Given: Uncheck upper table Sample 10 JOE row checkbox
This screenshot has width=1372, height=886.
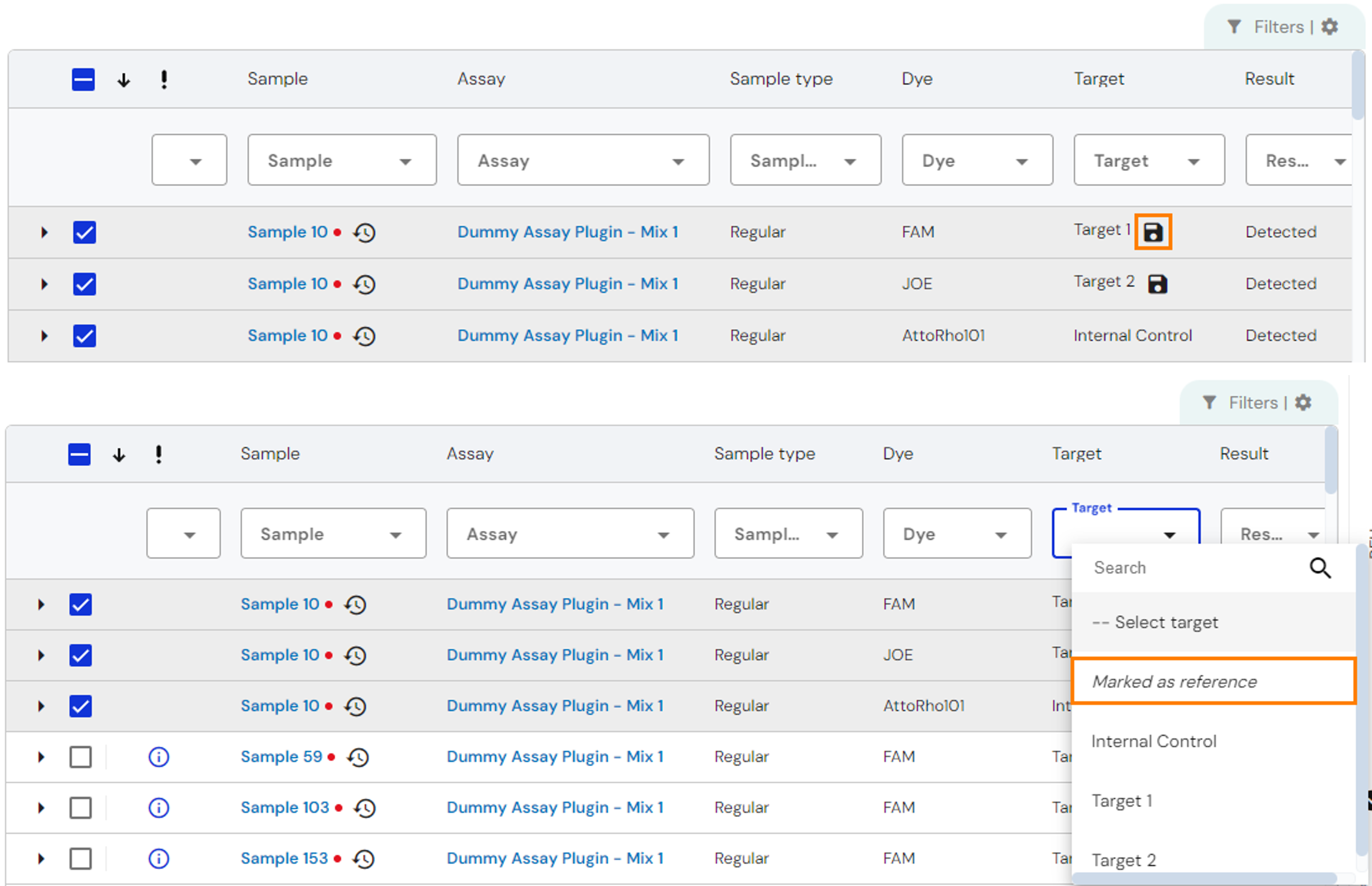Looking at the screenshot, I should click(84, 284).
